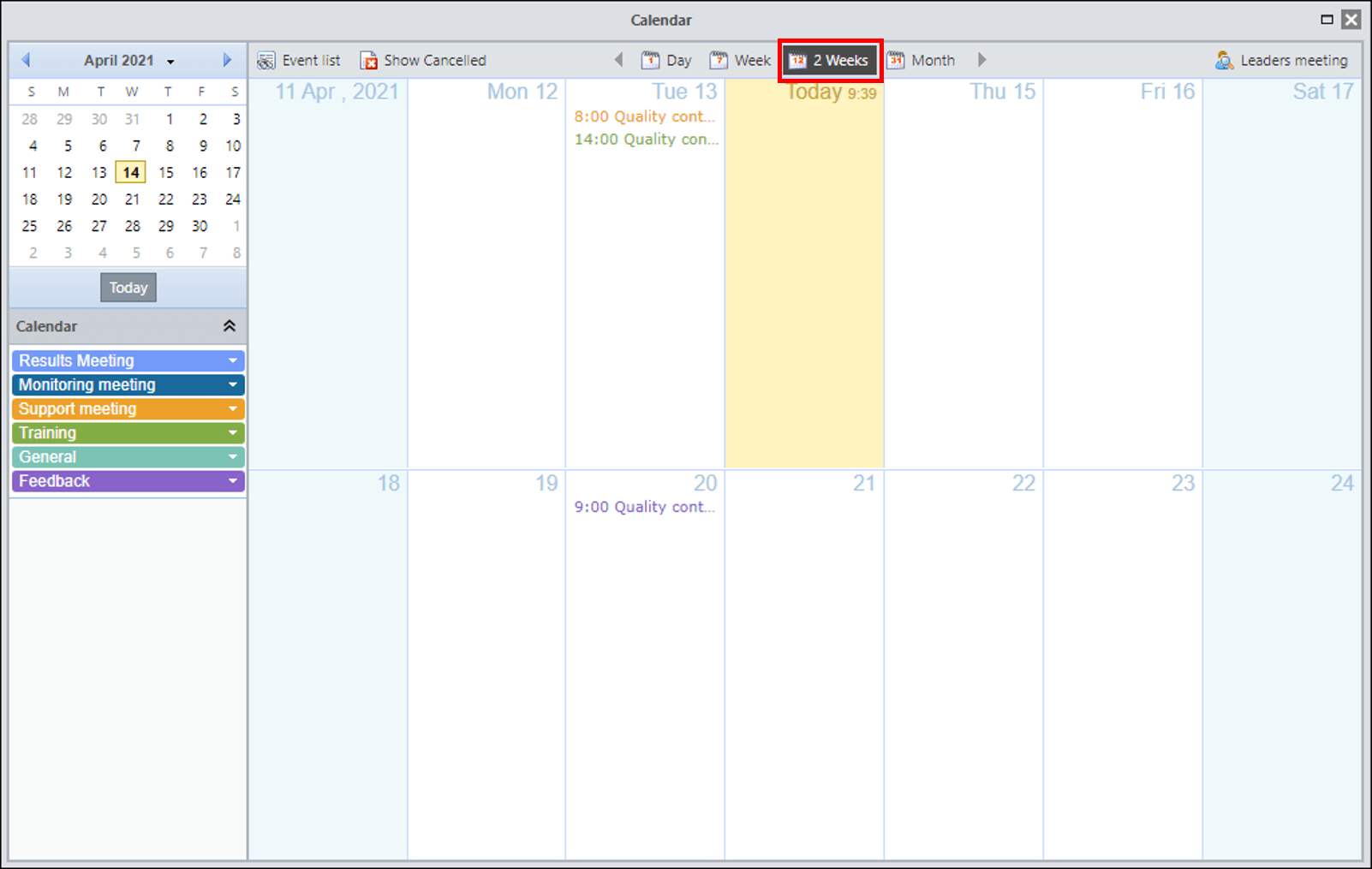Toggle Show Cancelled events
The width and height of the screenshot is (1372, 869).
[x=423, y=61]
